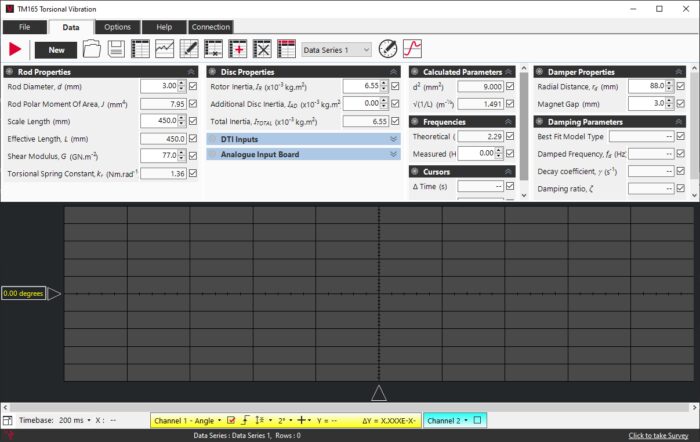
Task: Collapse the Rod Properties panel chevron
Action: pos(191,72)
